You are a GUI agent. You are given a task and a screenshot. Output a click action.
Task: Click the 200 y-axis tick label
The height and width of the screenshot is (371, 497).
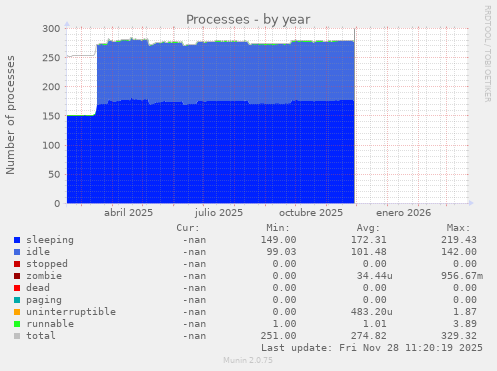click(x=51, y=87)
